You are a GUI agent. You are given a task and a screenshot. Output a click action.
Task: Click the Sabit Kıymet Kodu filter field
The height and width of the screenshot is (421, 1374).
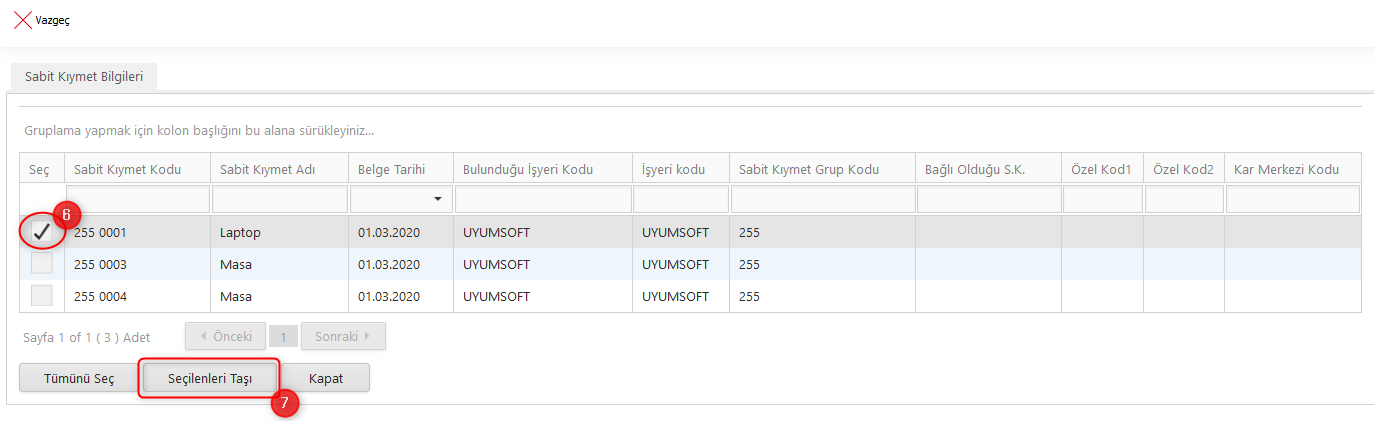(x=138, y=199)
